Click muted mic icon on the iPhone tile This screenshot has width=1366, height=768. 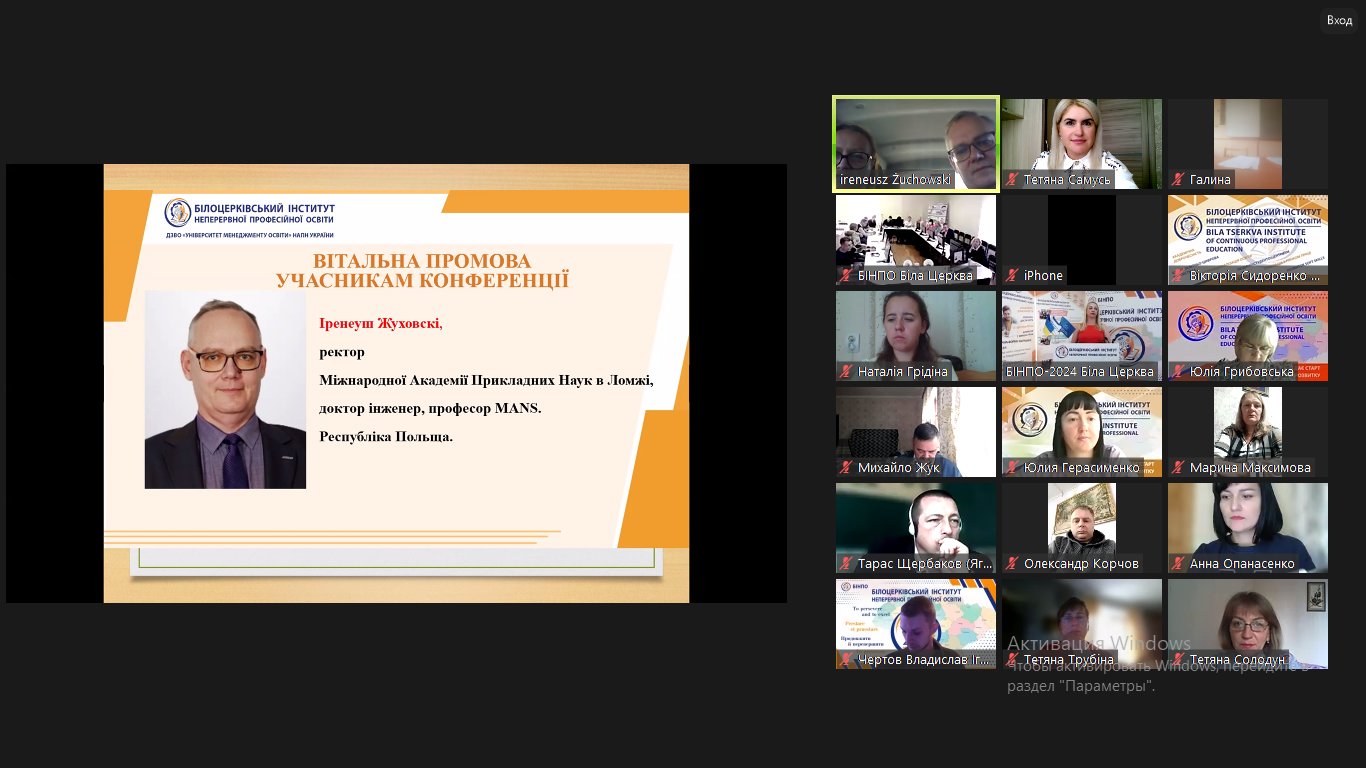1013,276
